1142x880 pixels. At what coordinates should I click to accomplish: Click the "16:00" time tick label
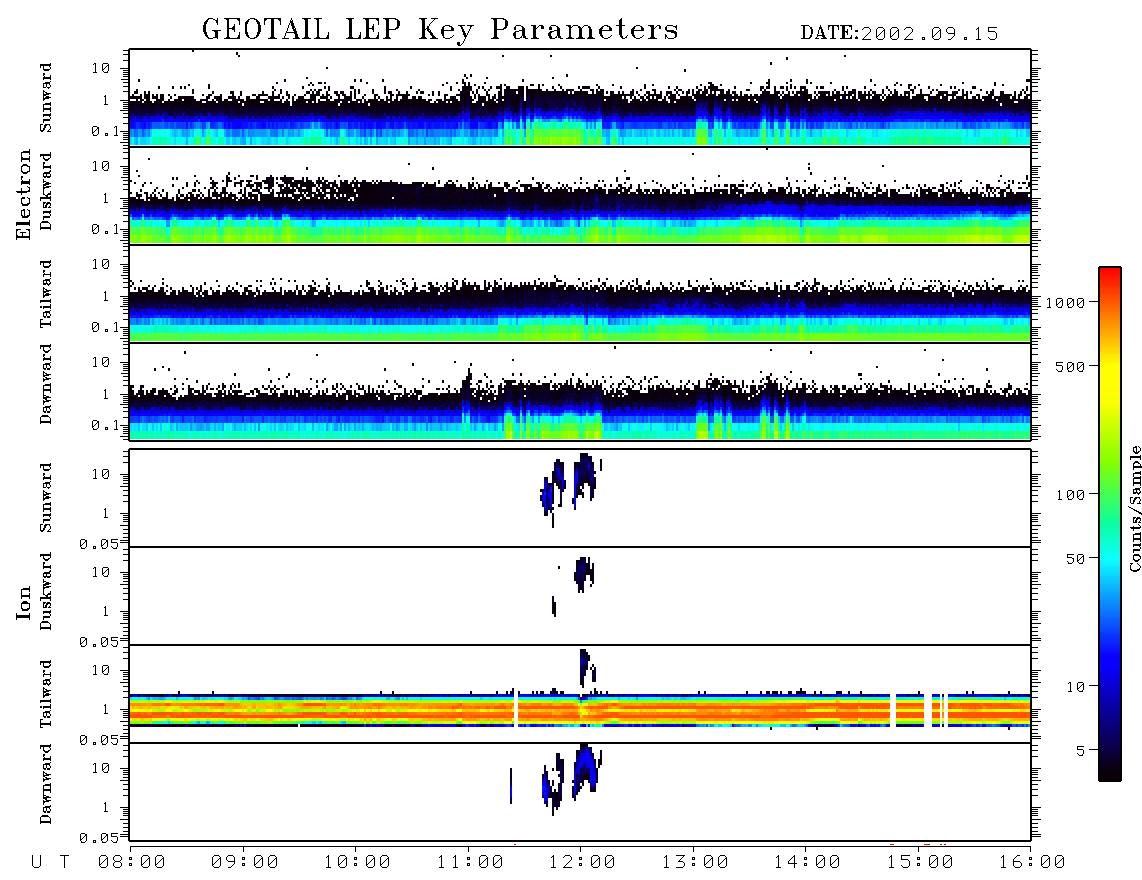click(x=1032, y=863)
